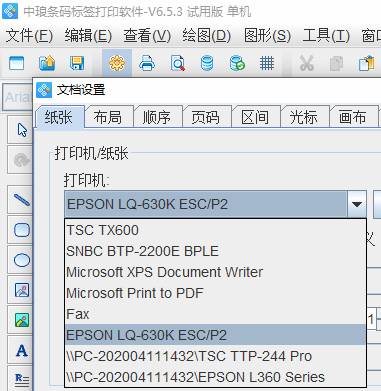Choose TSC TX600 printer
381x391 pixels.
[215, 230]
